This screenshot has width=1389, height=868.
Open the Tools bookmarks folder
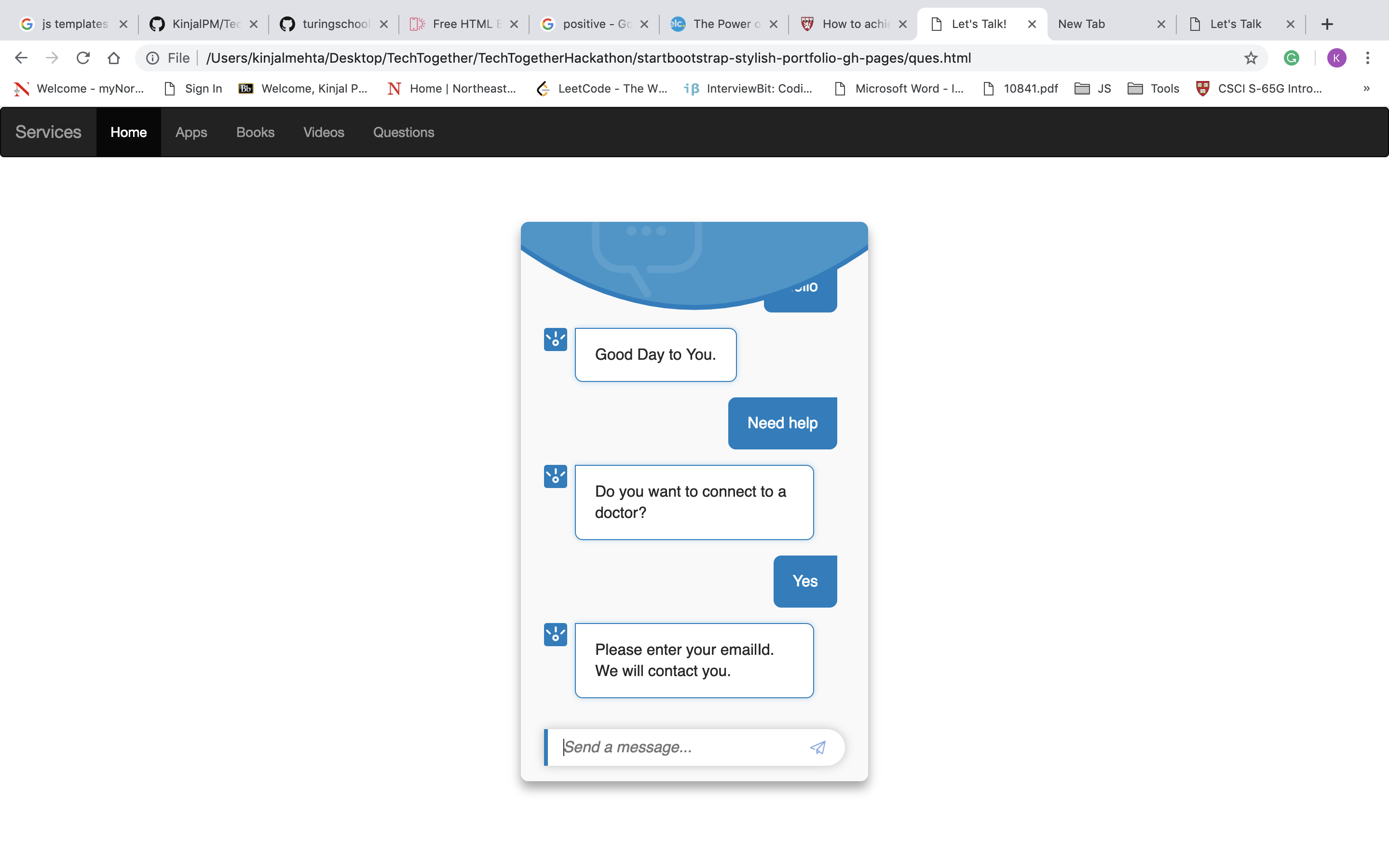(1153, 88)
